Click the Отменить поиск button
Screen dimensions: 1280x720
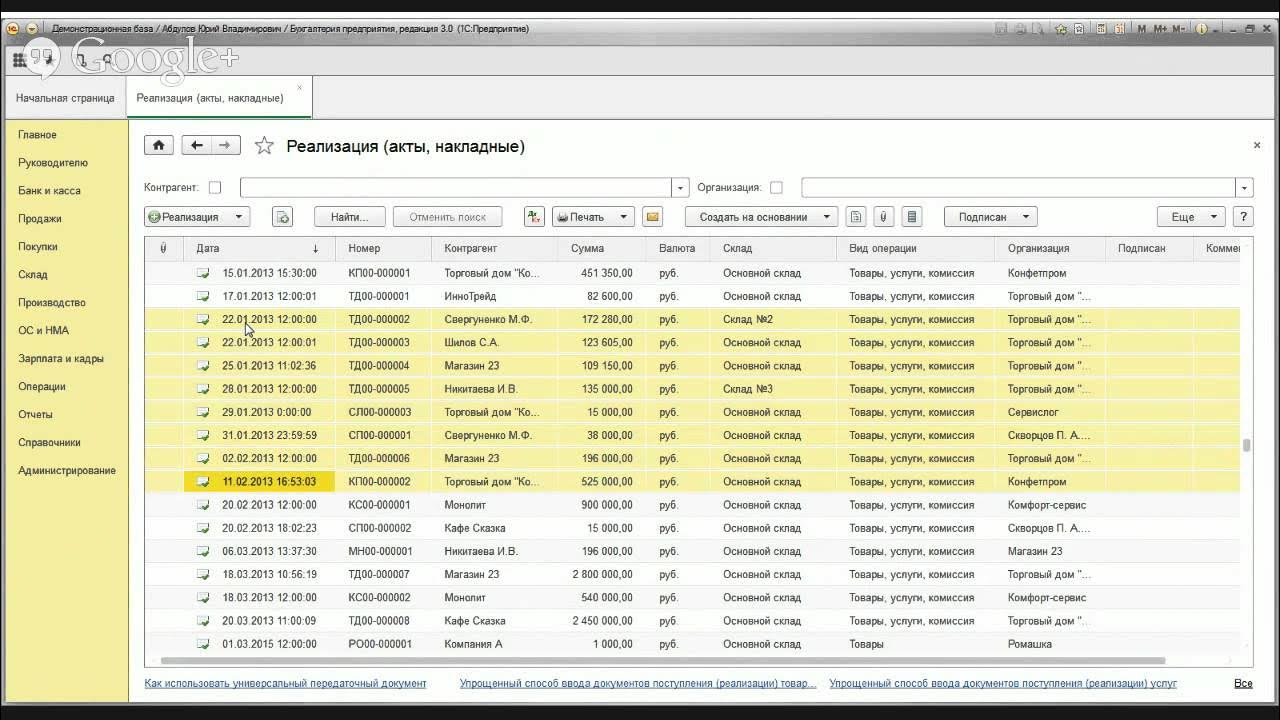[447, 217]
